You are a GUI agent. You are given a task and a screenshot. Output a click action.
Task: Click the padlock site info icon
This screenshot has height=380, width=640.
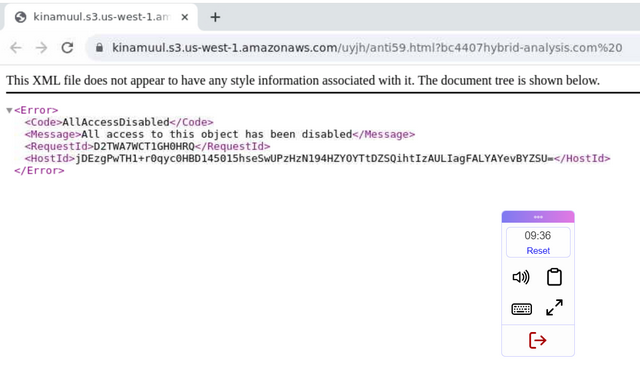pos(99,48)
